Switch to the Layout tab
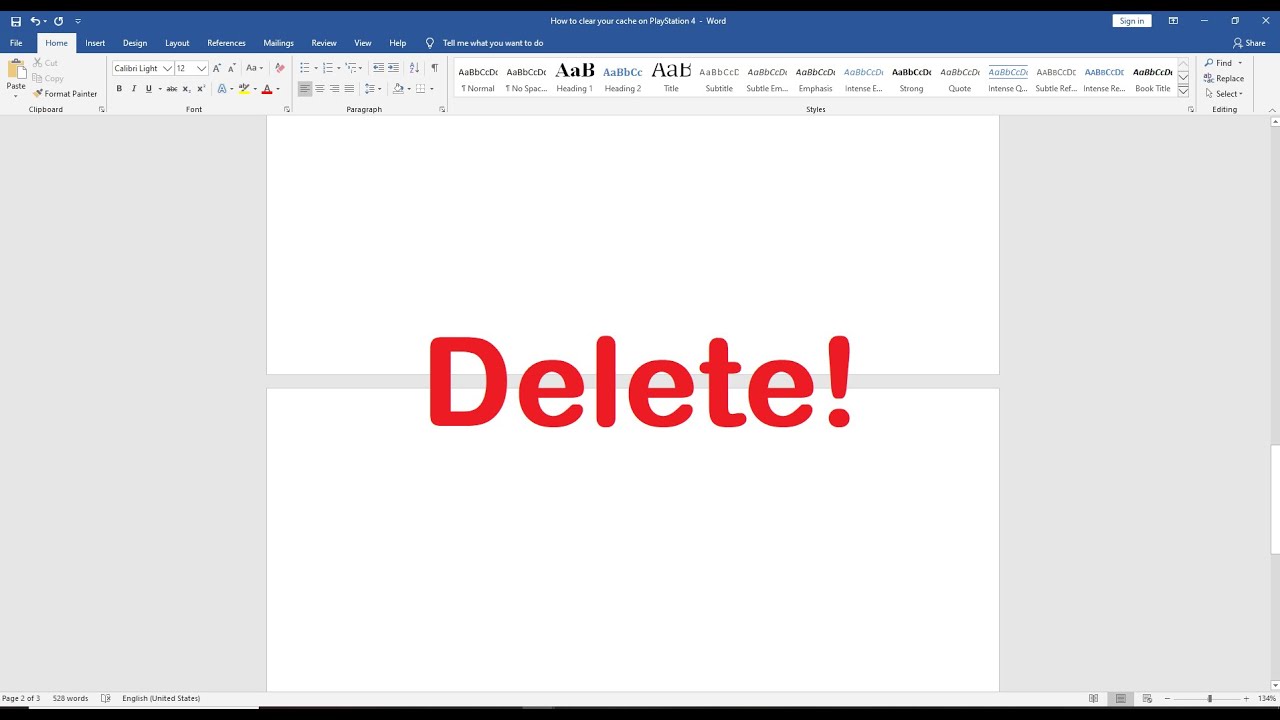 177,43
